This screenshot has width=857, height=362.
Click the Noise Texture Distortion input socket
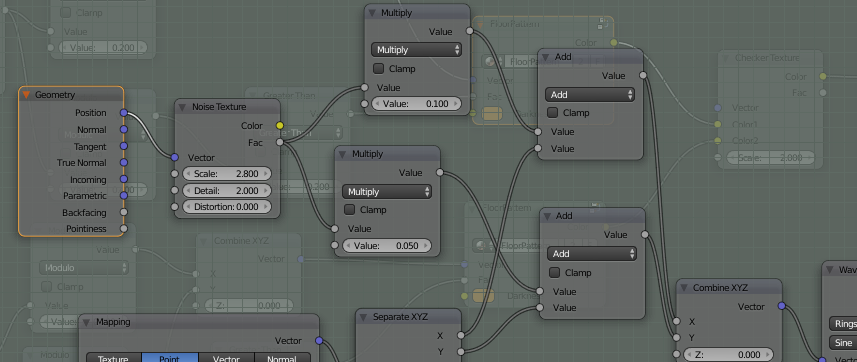pos(174,207)
